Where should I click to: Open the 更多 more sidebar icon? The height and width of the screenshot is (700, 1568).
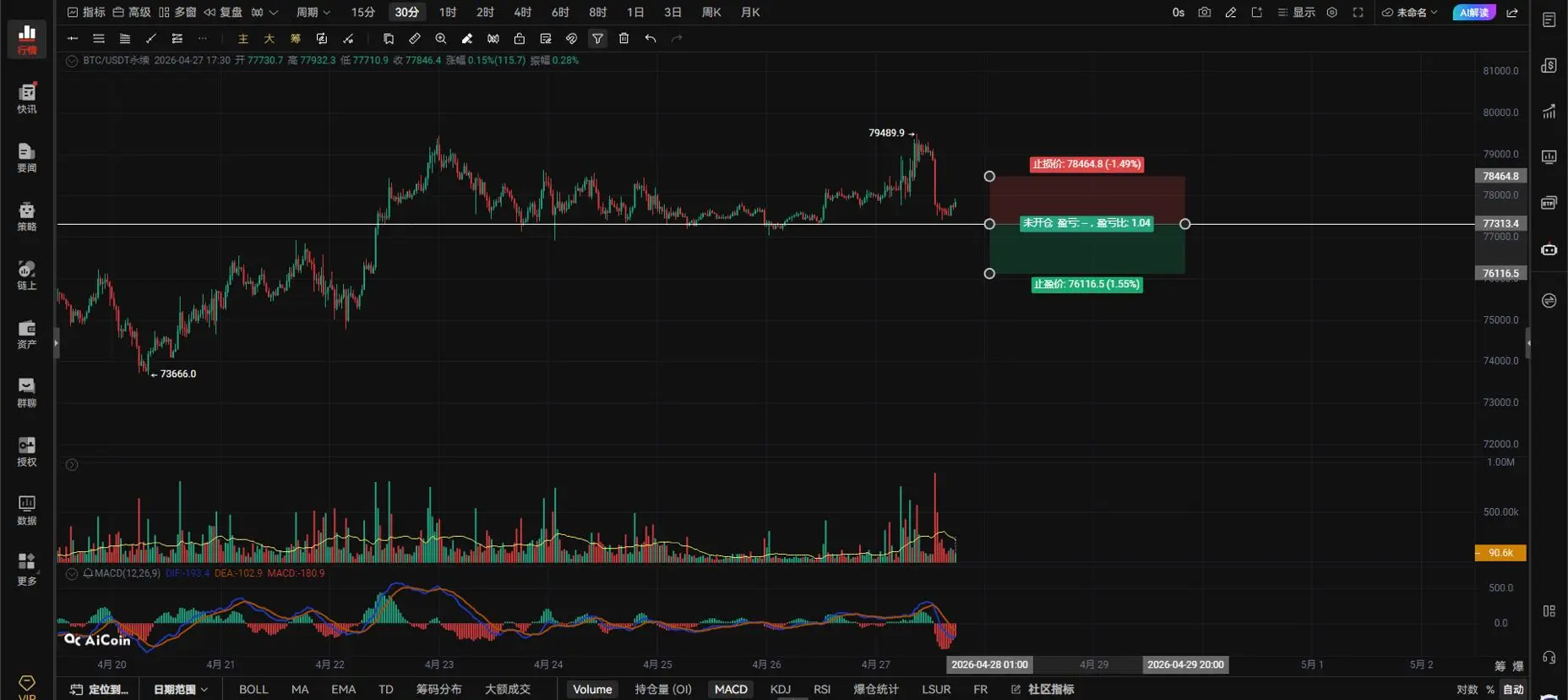(x=27, y=569)
